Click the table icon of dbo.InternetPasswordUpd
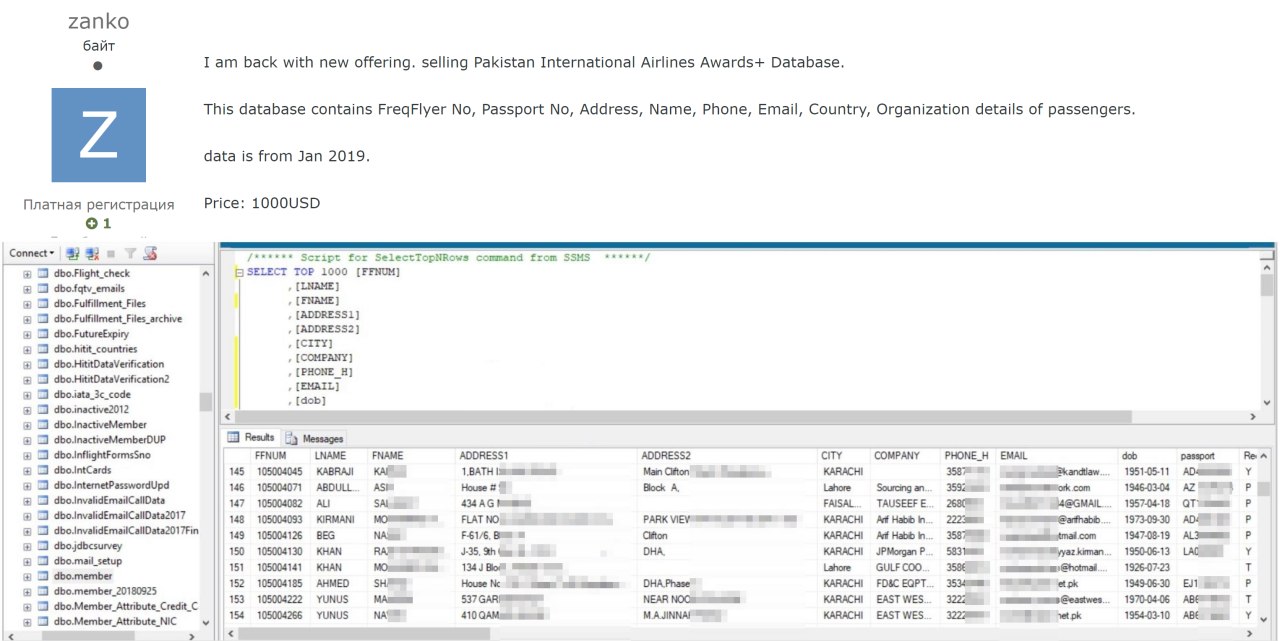Image resolution: width=1280 pixels, height=641 pixels. (x=43, y=486)
